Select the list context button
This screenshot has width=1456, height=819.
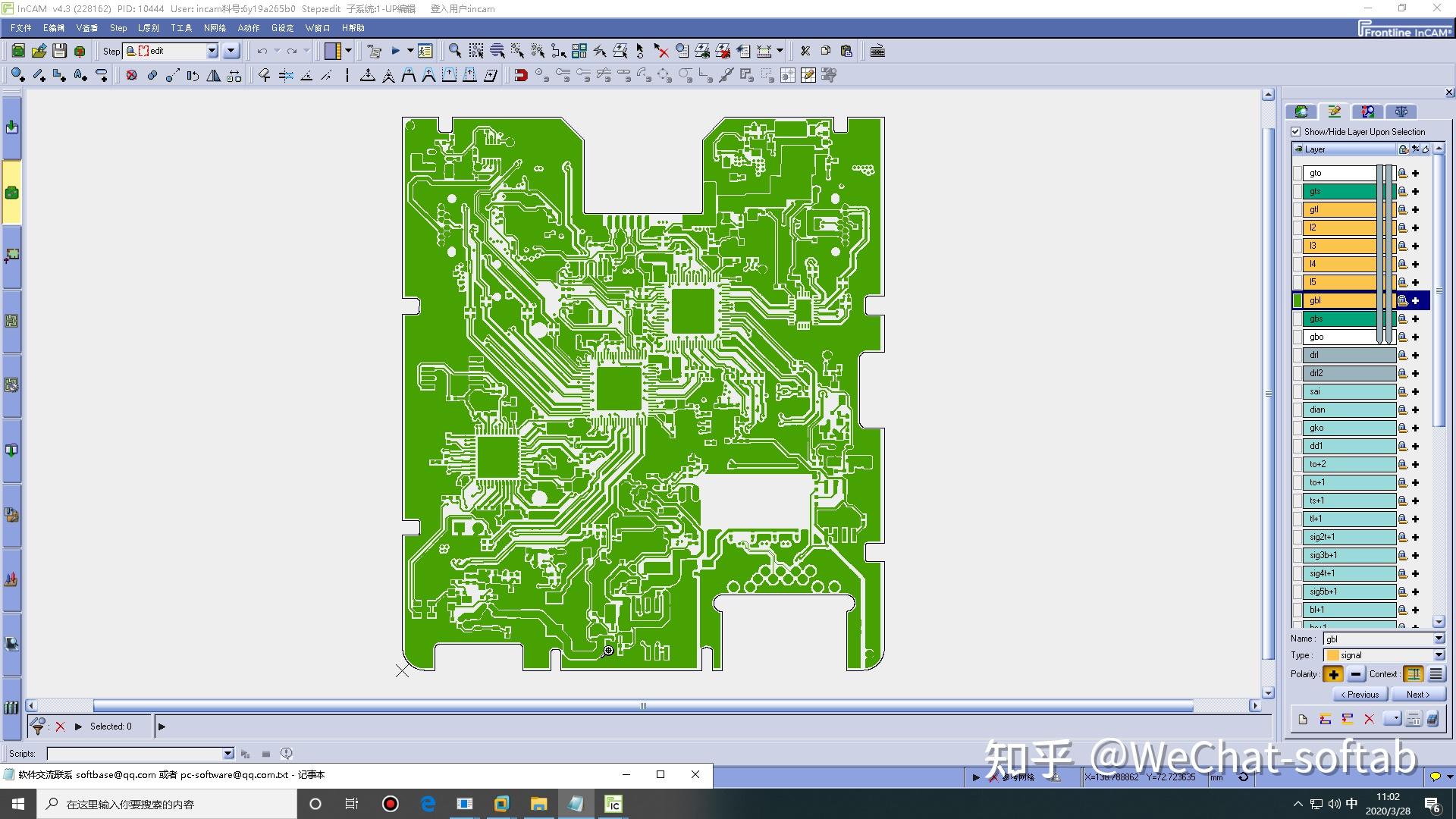tap(1436, 673)
